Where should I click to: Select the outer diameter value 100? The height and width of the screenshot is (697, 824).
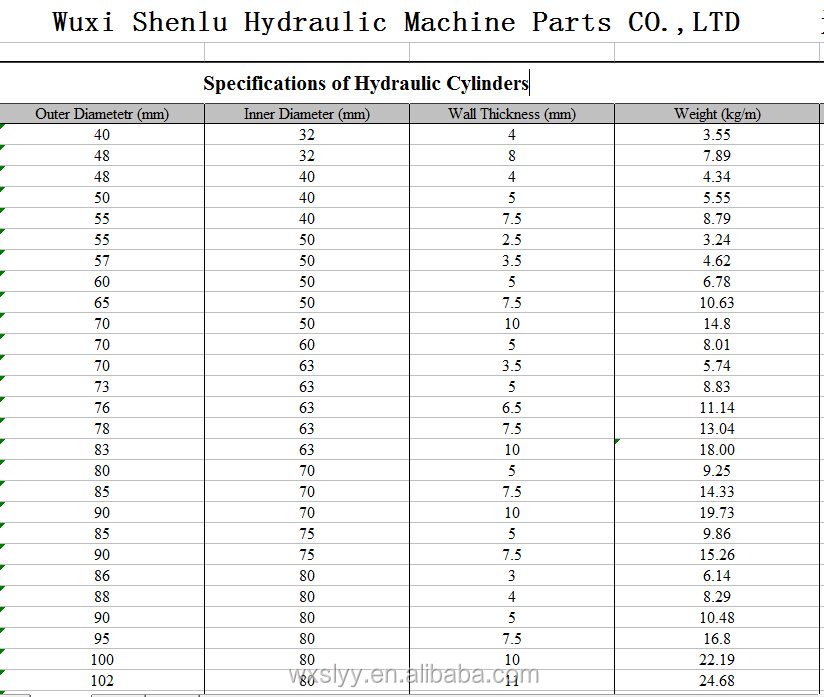click(102, 661)
